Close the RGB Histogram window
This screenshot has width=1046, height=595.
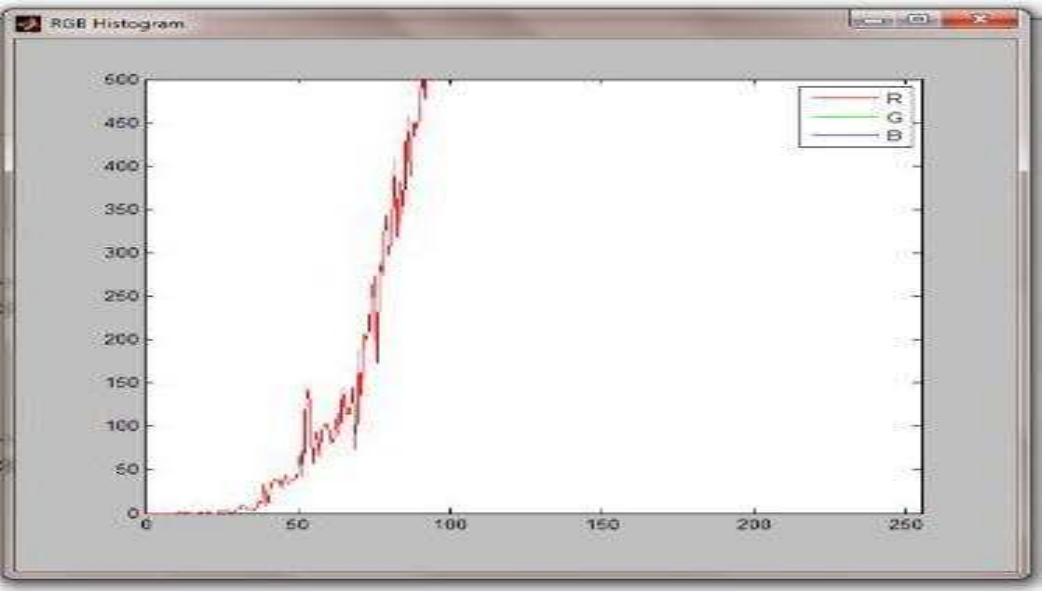(978, 20)
